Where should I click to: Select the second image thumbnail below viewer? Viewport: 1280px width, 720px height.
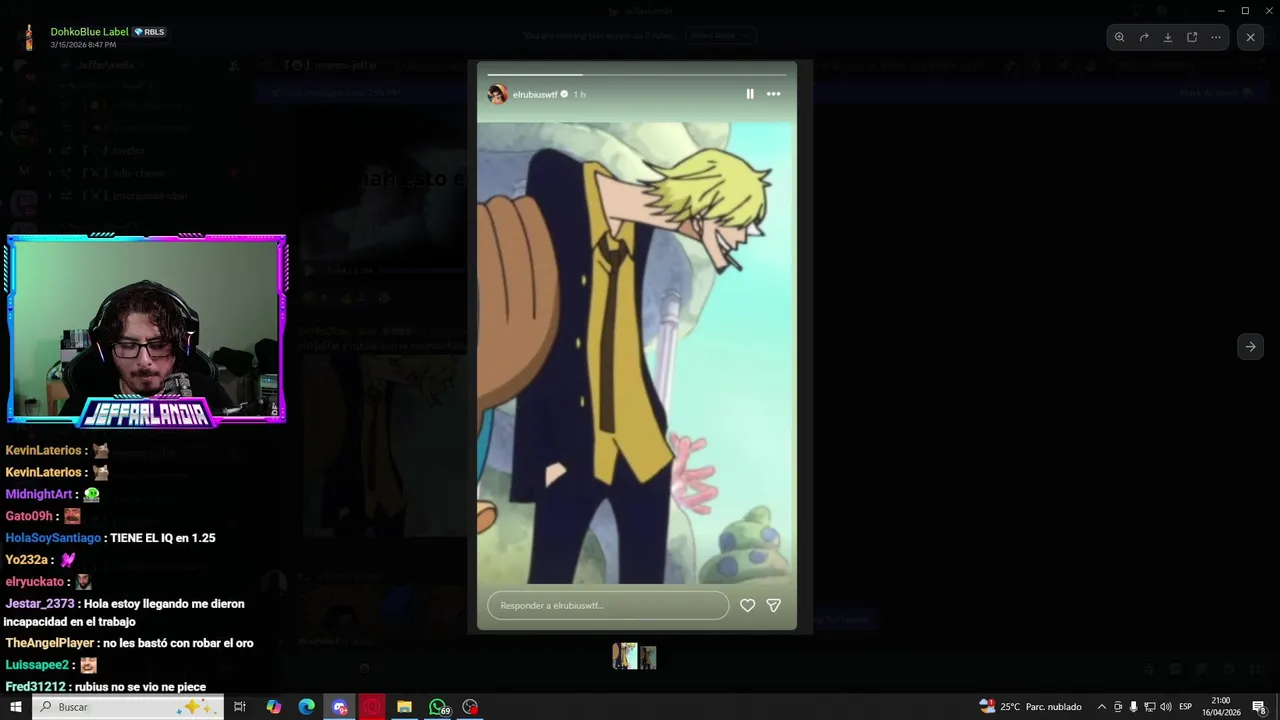pos(648,657)
